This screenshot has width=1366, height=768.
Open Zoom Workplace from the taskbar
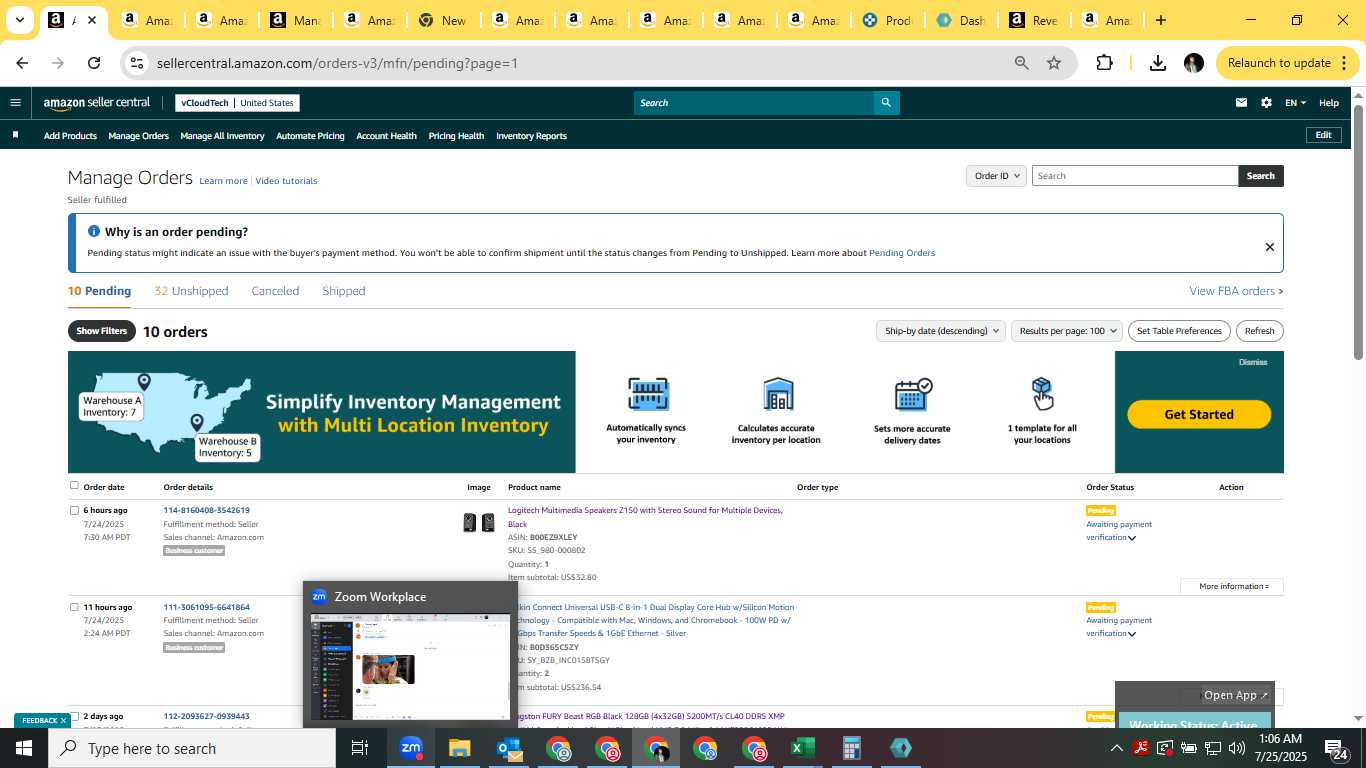(411, 748)
